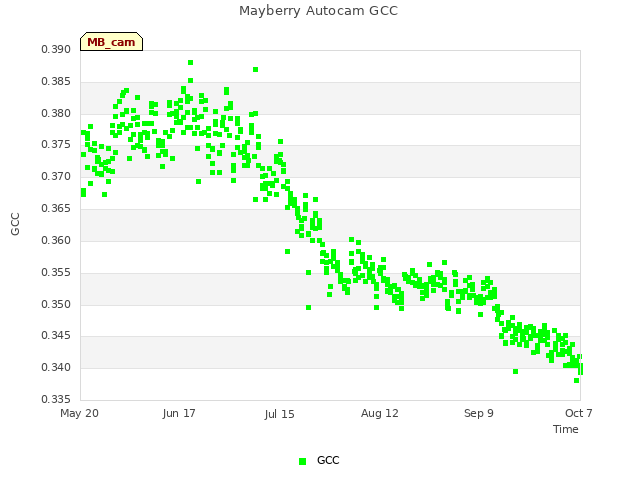The height and width of the screenshot is (480, 640).
Task: Click the 0.365 y-axis value
Action: coord(56,208)
